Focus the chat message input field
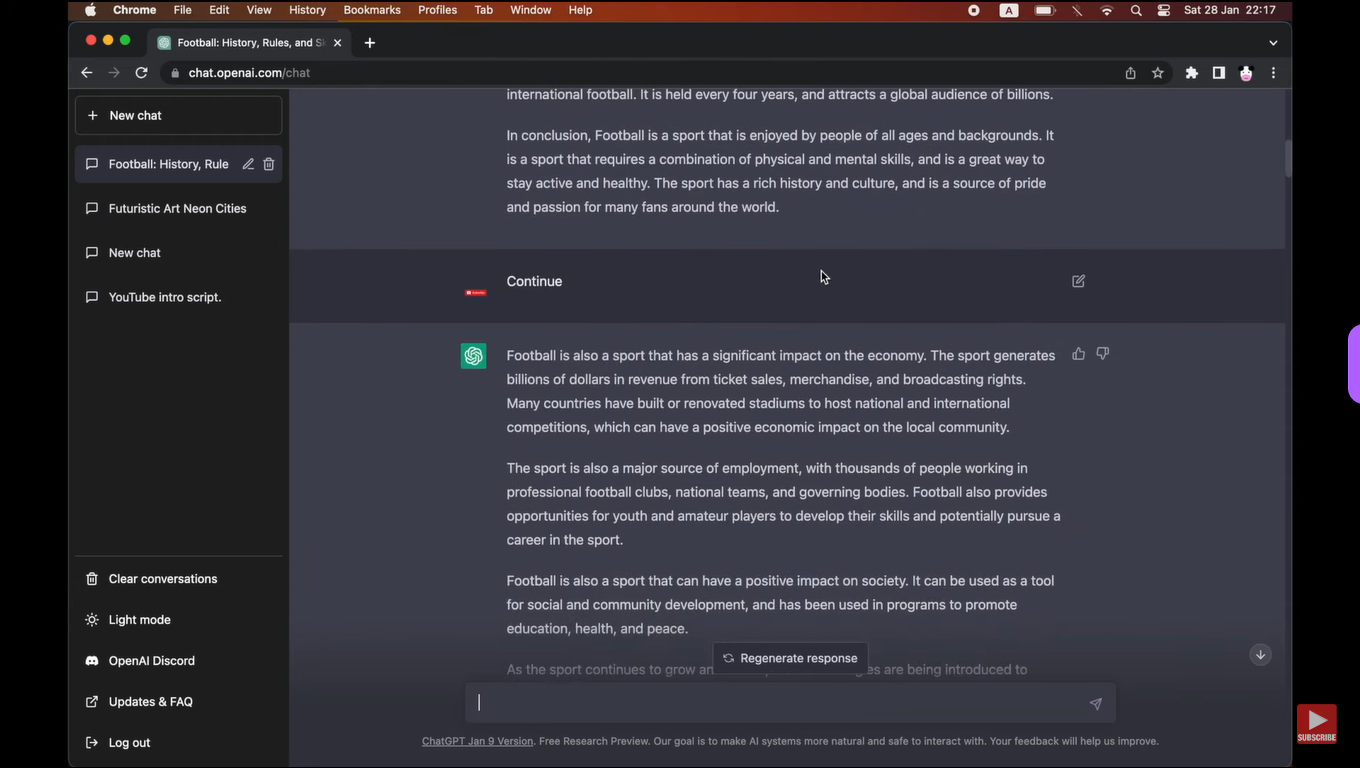Image resolution: width=1360 pixels, height=768 pixels. click(780, 703)
